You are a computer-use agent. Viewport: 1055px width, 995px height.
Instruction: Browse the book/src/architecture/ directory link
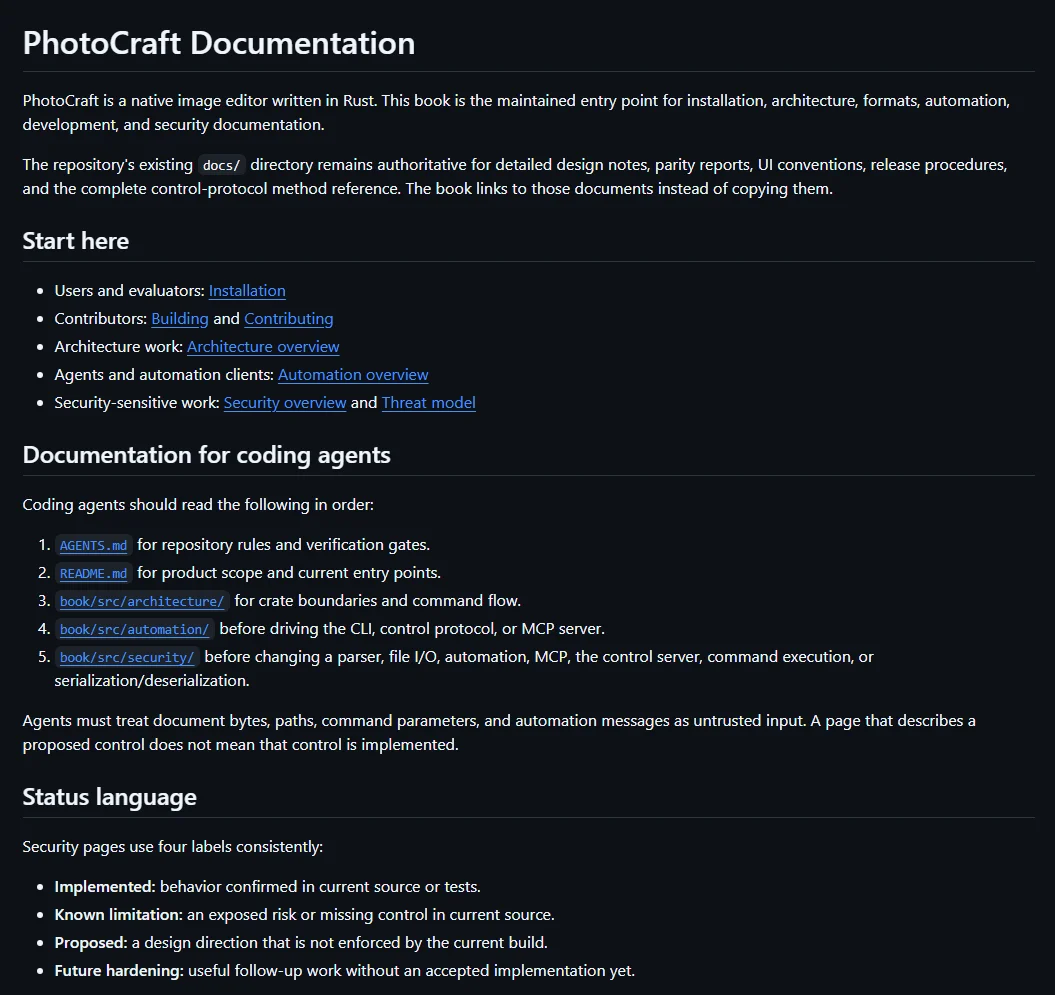[142, 601]
